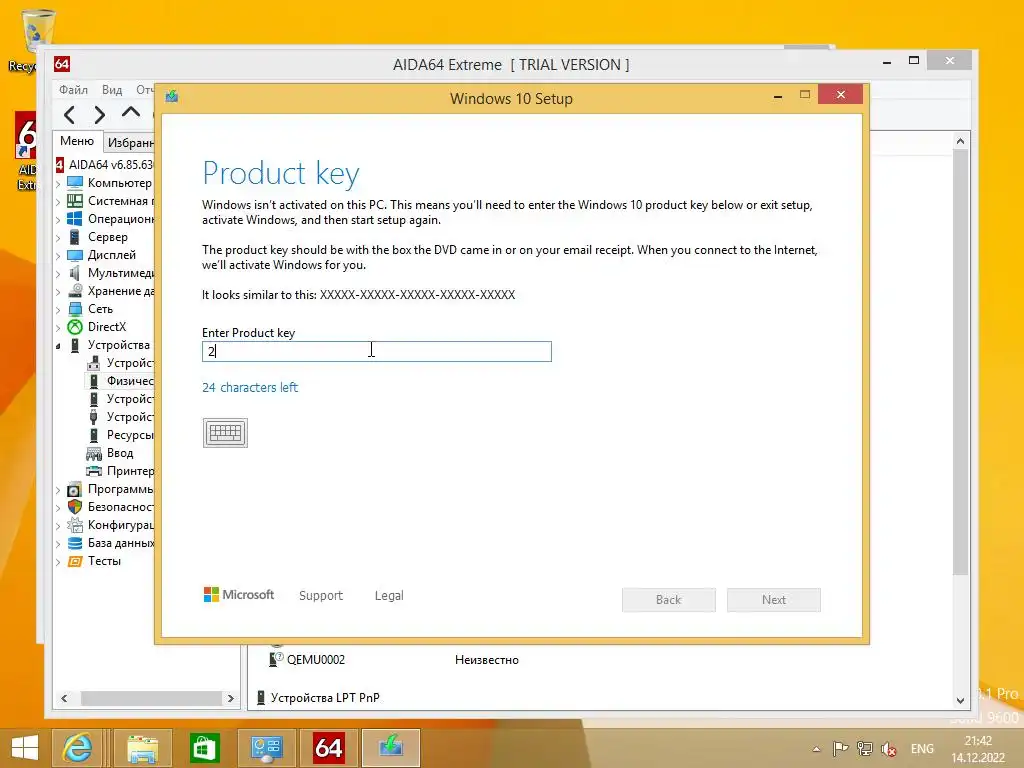This screenshot has height=768, width=1024.
Task: Open Internet Explorer from the taskbar
Action: pos(78,748)
